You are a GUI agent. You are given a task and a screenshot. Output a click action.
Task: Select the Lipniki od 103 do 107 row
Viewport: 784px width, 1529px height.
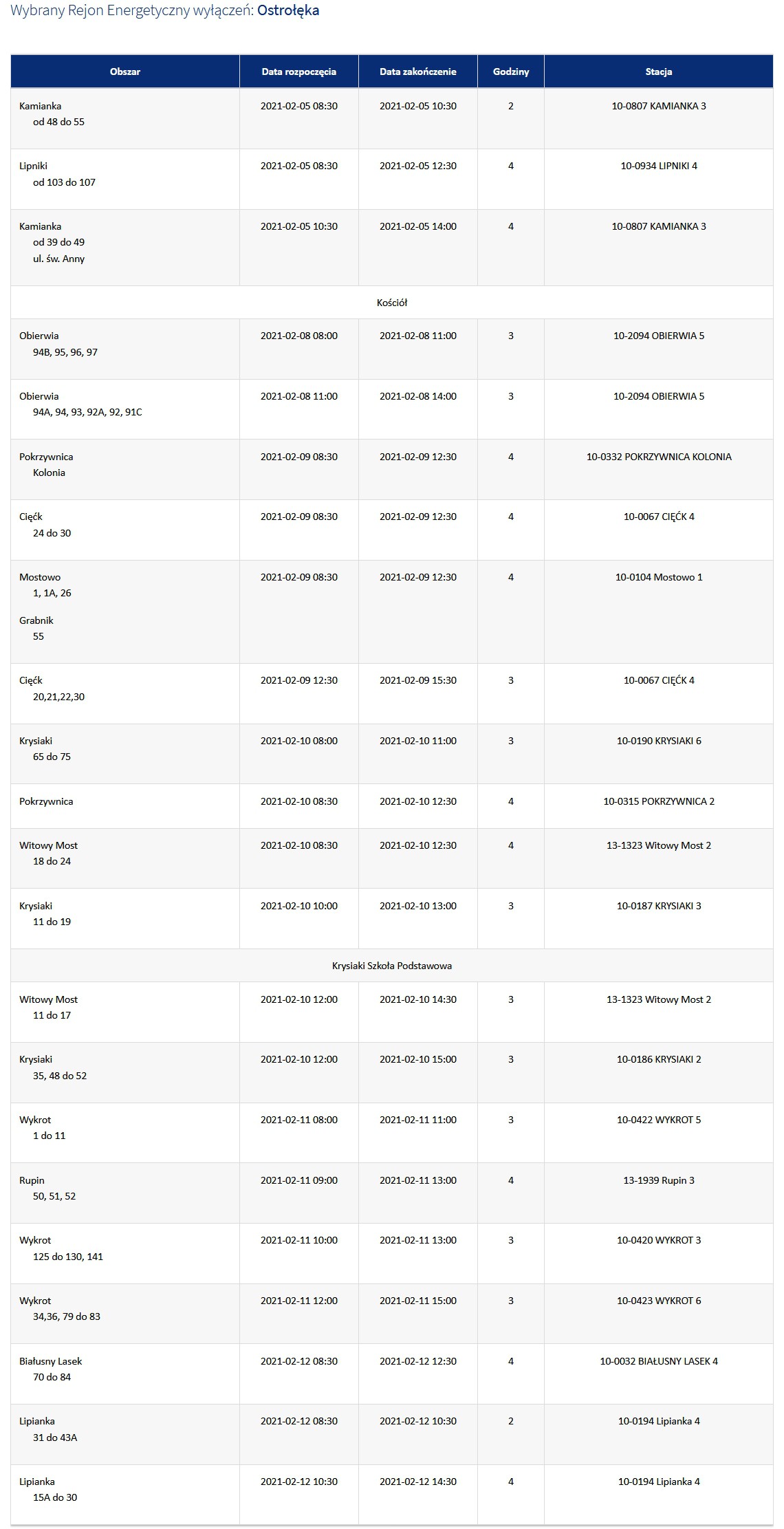[x=392, y=180]
